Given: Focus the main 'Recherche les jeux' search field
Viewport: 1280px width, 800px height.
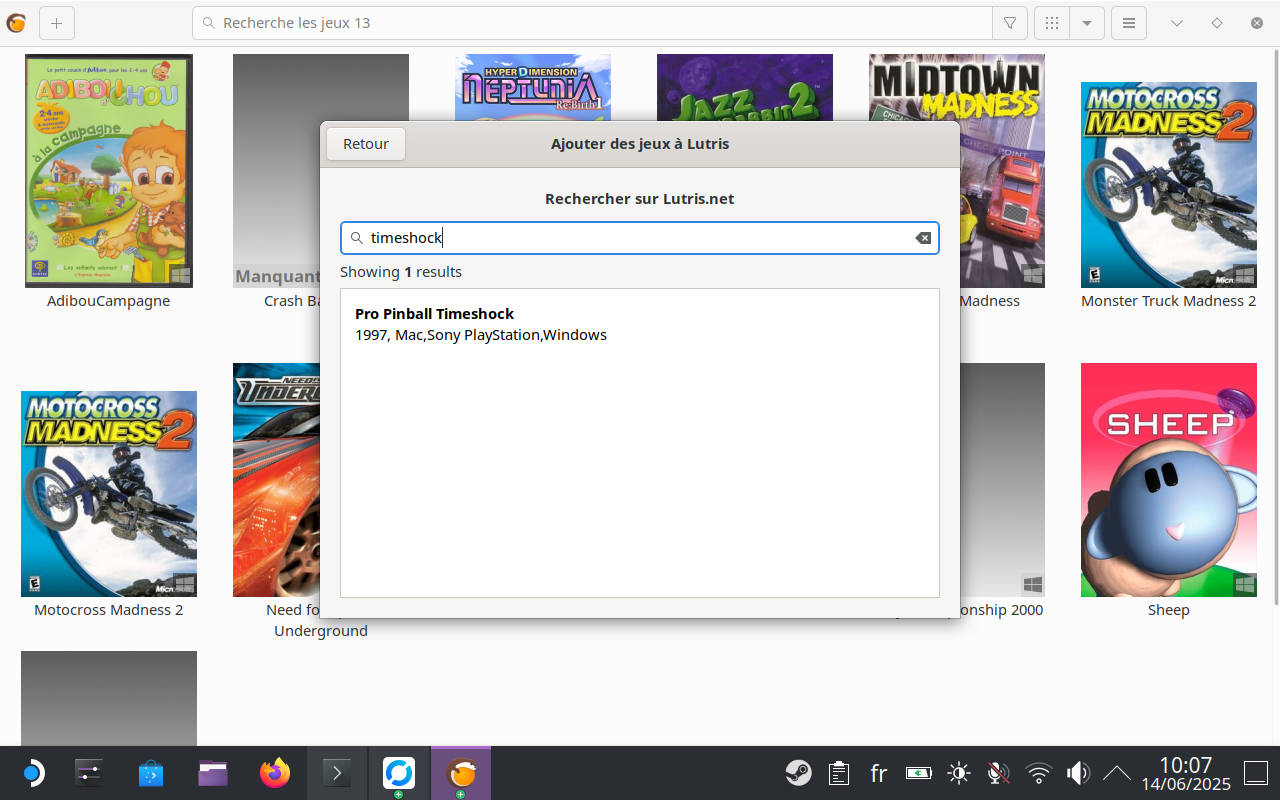Looking at the screenshot, I should 592,23.
